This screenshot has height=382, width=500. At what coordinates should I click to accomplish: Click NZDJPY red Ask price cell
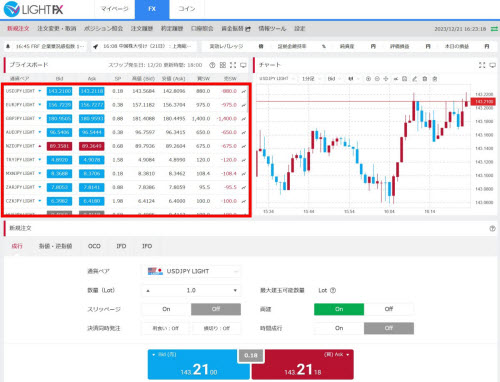tap(92, 146)
